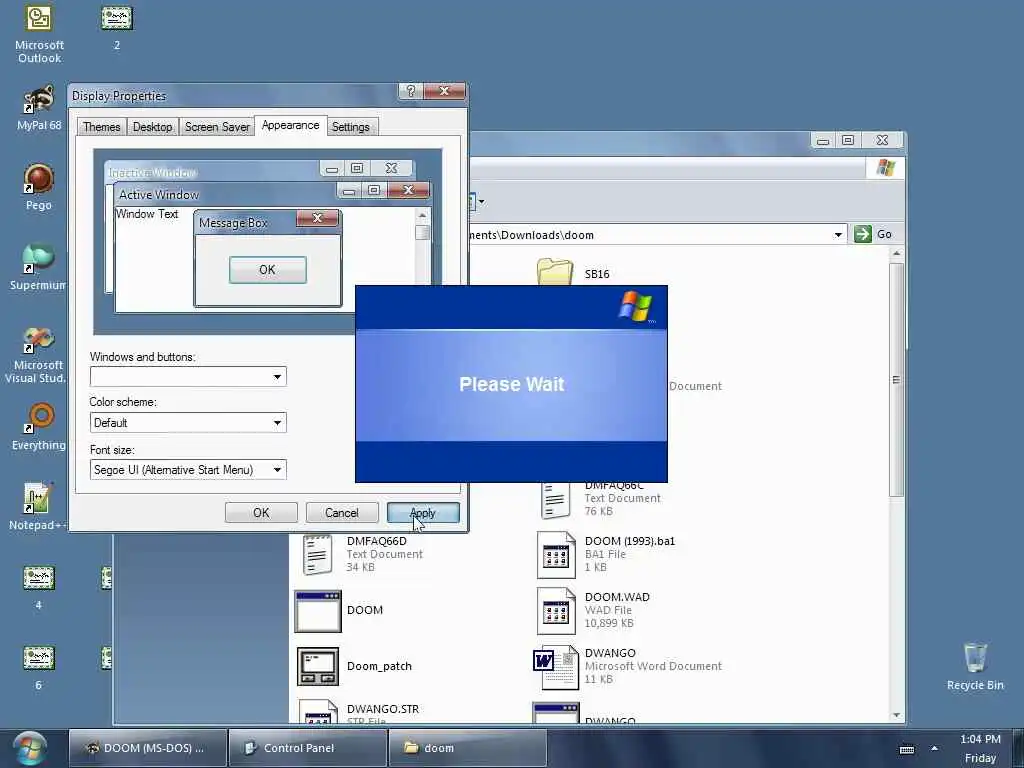Click OK in Display Properties
This screenshot has width=1024, height=768.
click(261, 513)
